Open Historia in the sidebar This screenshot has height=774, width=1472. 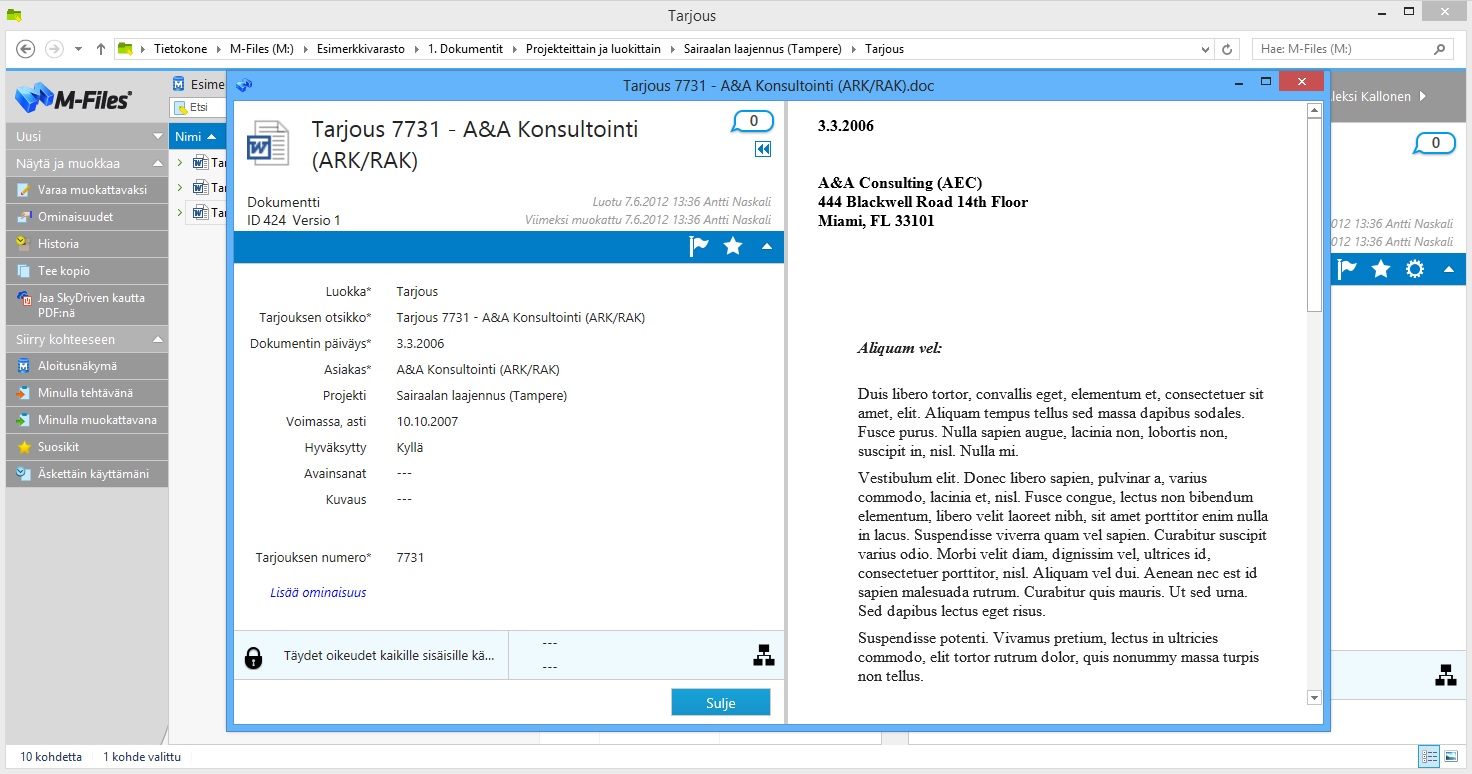tap(87, 244)
